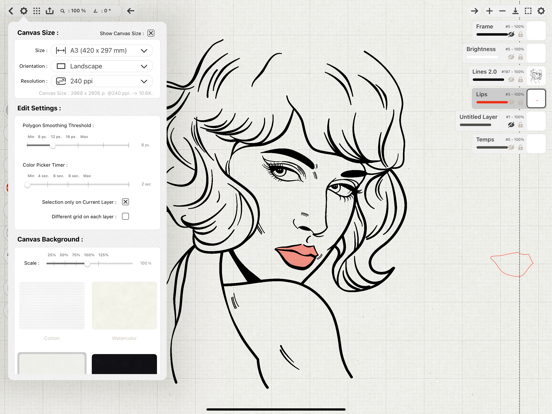Viewport: 552px width, 414px height.
Task: Collapse layers panel with right-arrow icon
Action: (x=475, y=11)
